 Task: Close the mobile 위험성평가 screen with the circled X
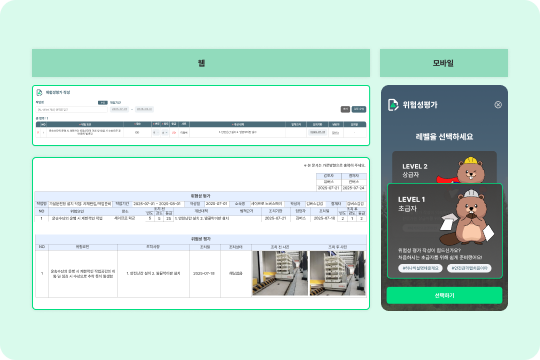point(498,105)
